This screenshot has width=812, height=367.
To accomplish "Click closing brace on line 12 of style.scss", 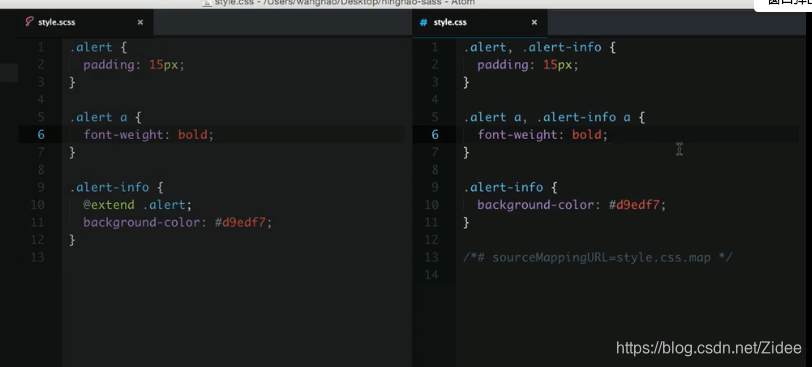I will click(x=72, y=240).
